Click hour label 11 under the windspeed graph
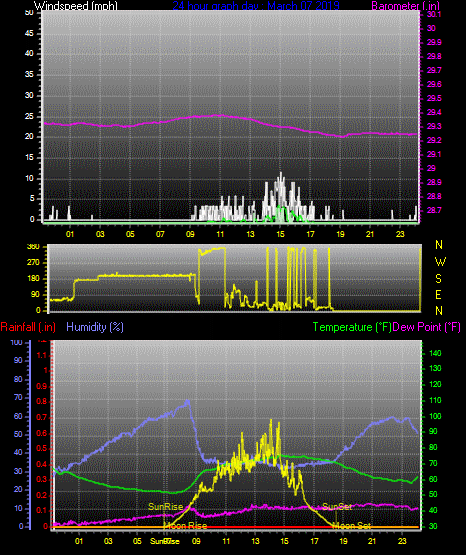The width and height of the screenshot is (466, 555). [x=220, y=234]
